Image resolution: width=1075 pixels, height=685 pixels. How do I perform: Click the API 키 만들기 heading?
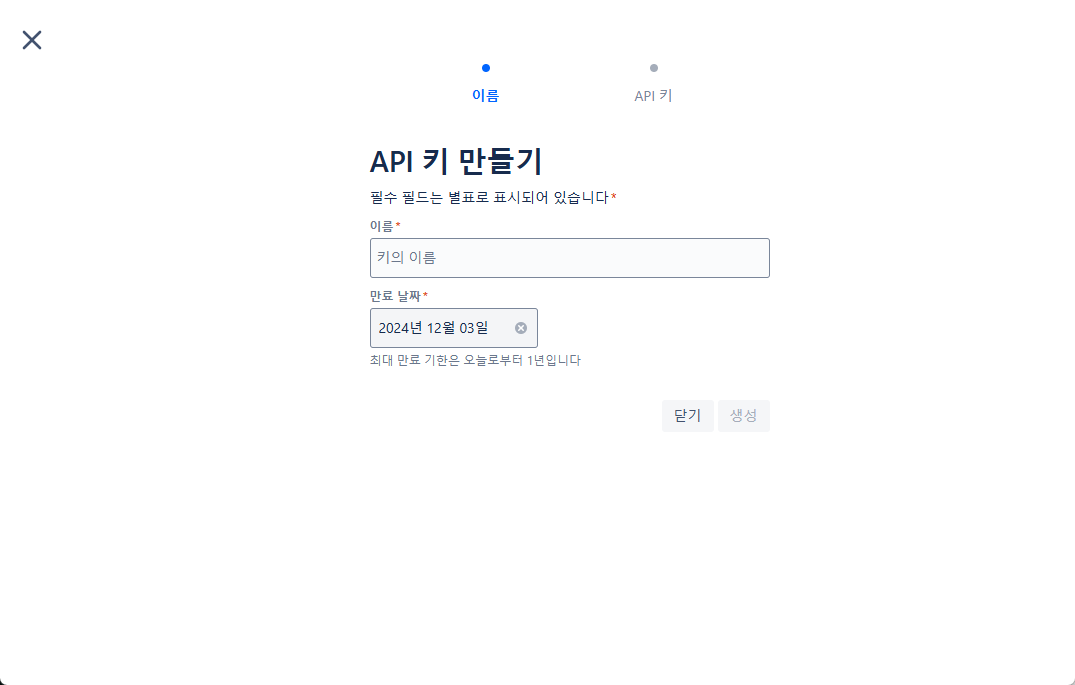[x=456, y=162]
